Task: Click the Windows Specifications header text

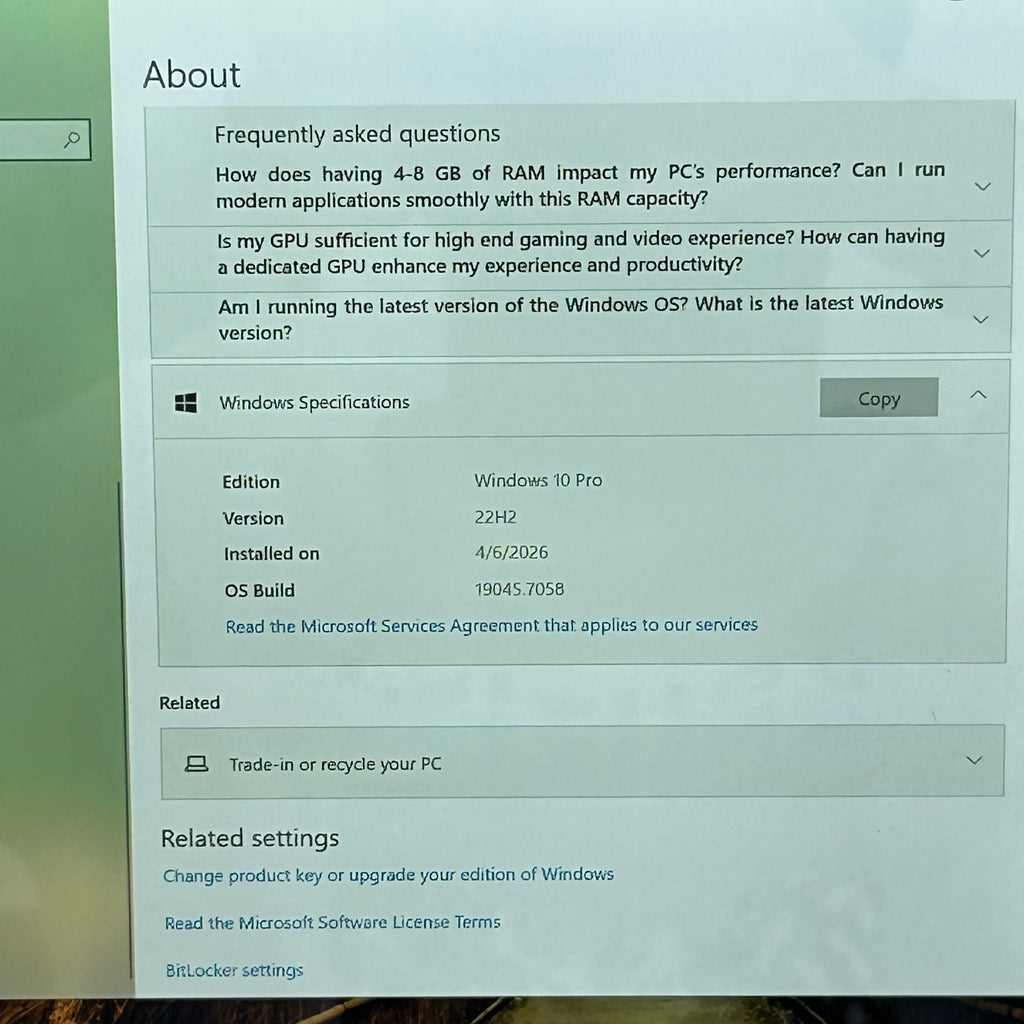Action: point(314,402)
